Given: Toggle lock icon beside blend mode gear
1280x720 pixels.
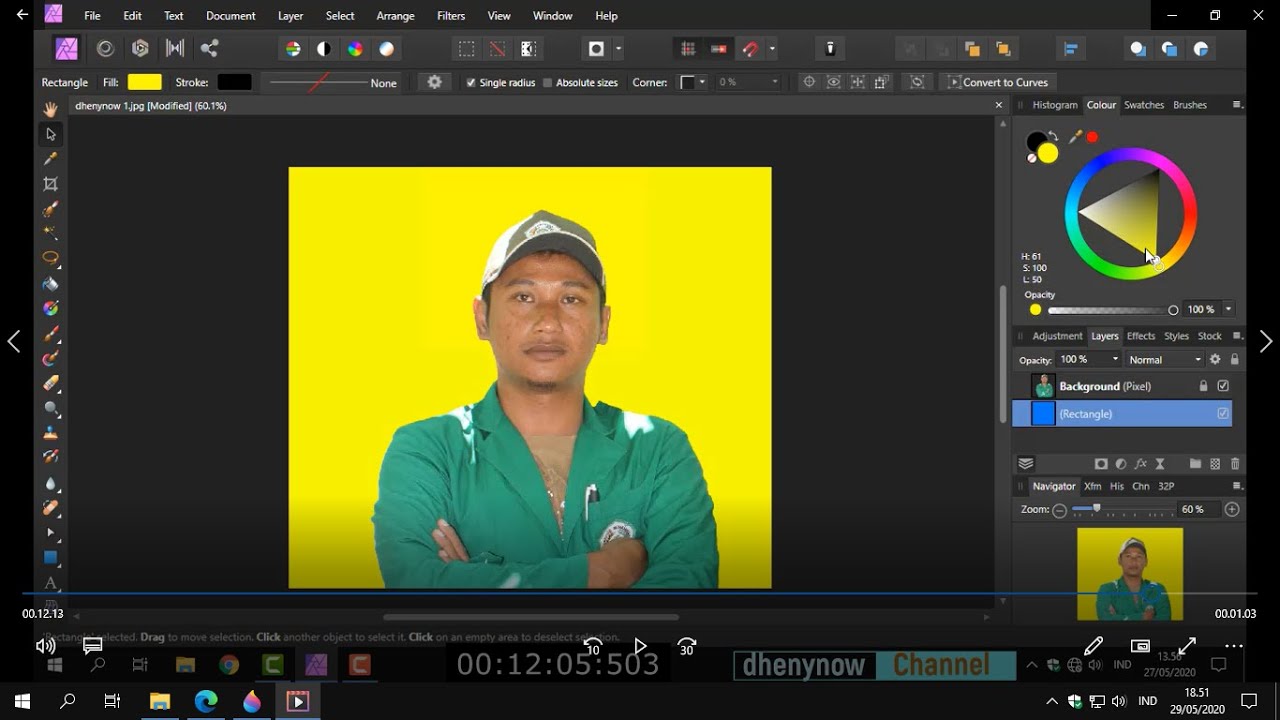Looking at the screenshot, I should click(1234, 359).
